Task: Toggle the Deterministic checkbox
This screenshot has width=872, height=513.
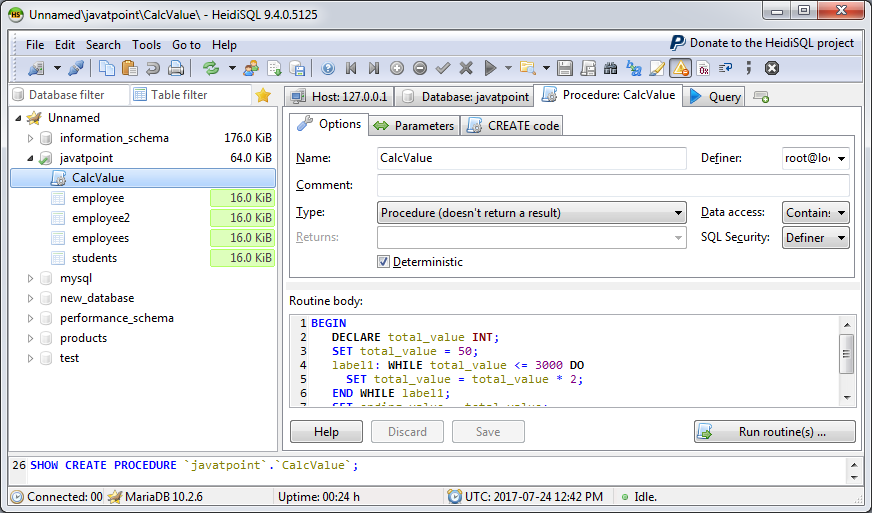Action: pos(383,262)
